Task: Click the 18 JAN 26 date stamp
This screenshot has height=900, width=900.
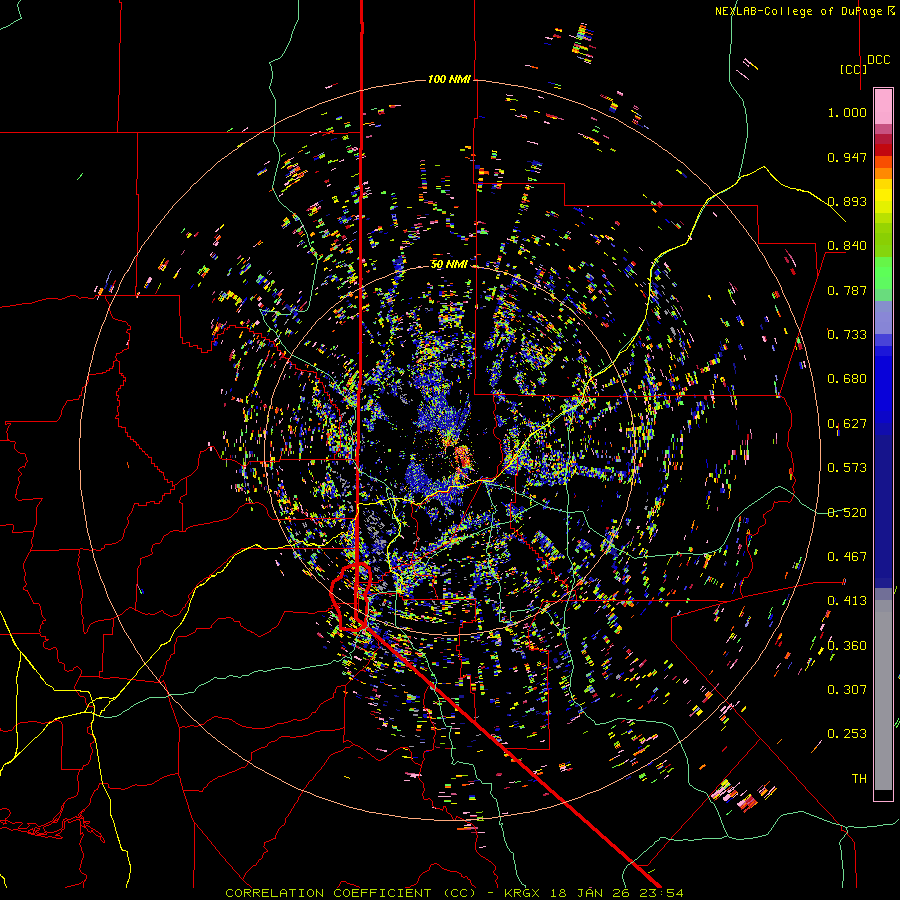Action: 588,893
